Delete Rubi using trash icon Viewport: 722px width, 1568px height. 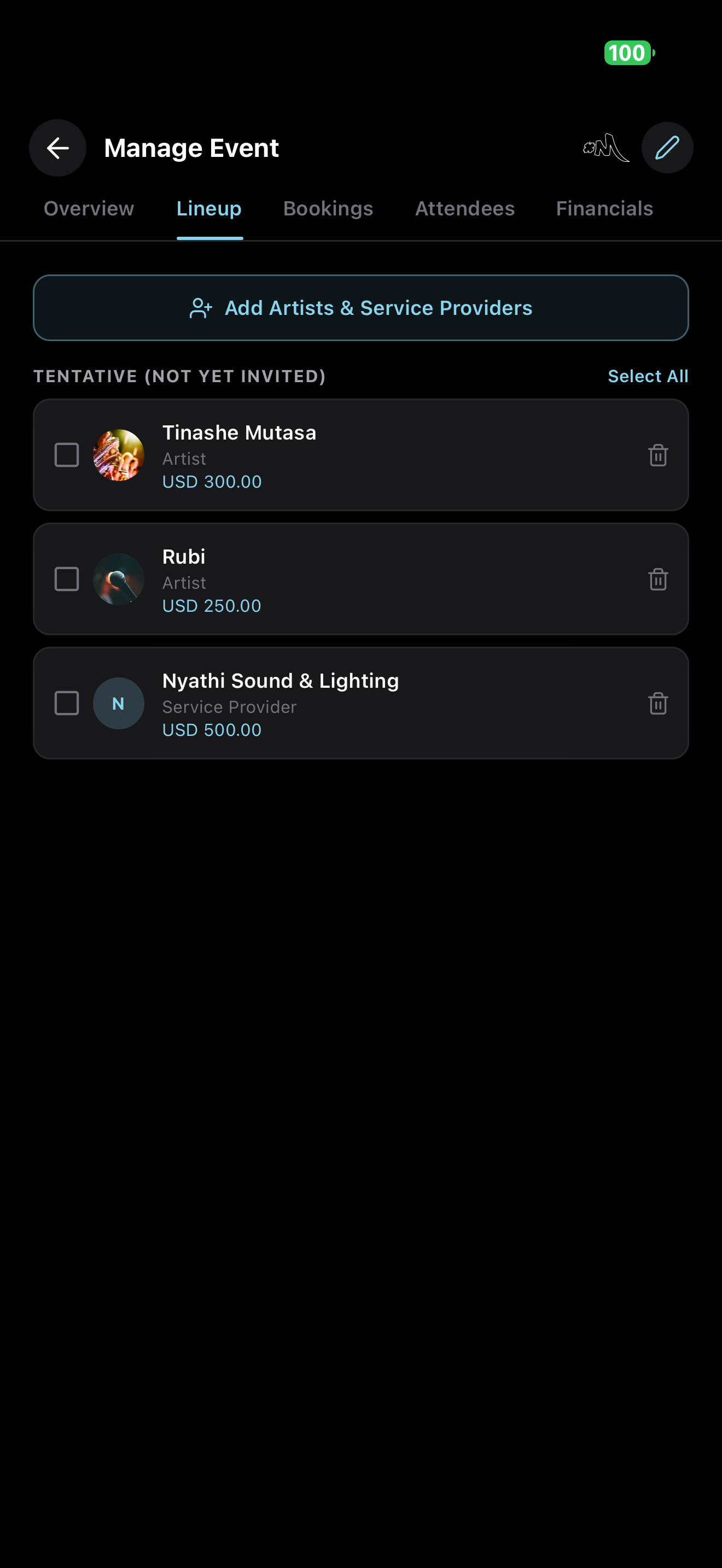(657, 580)
